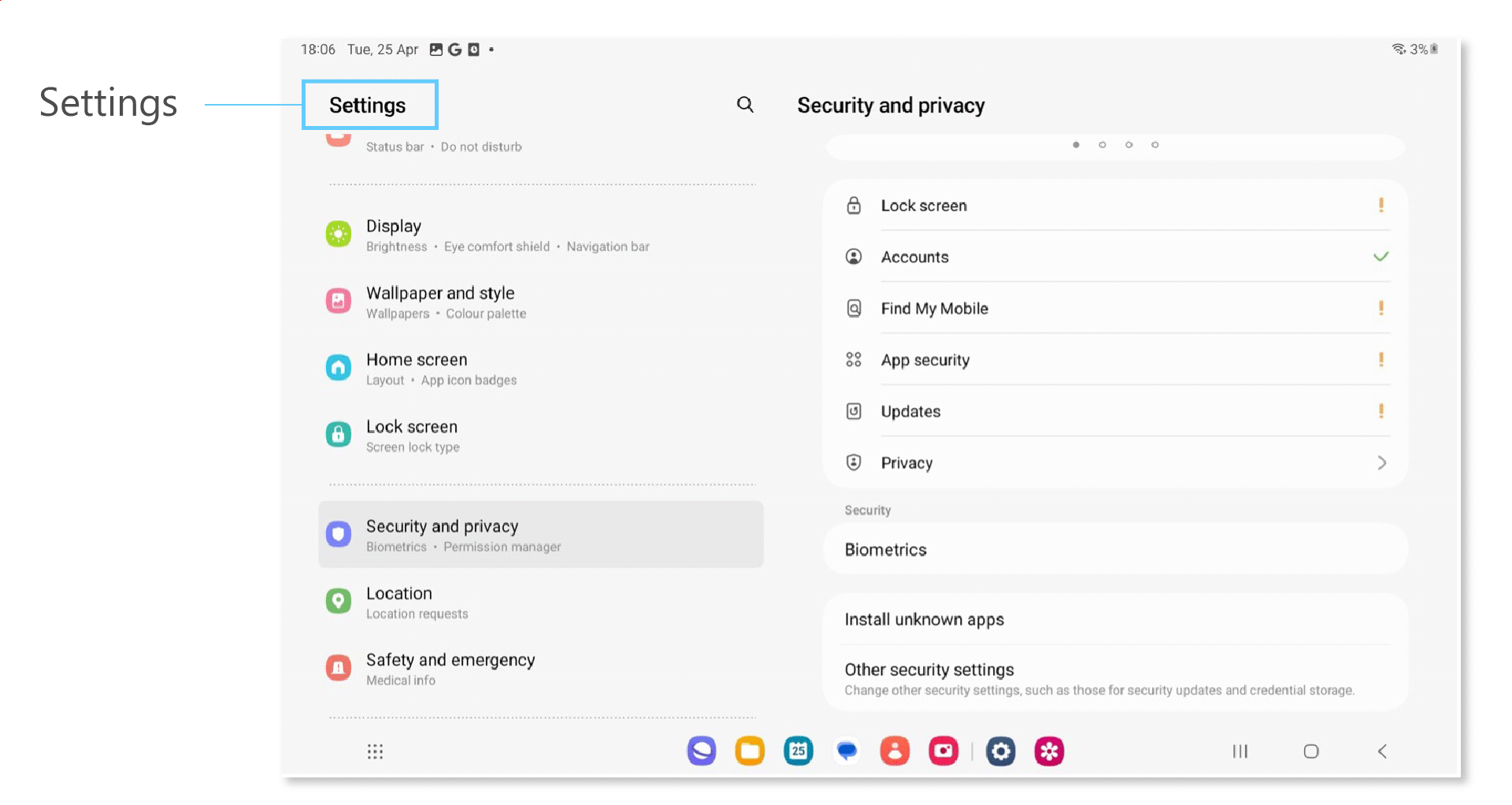
Task: Open the pink Gallery flower app
Action: point(1049,751)
